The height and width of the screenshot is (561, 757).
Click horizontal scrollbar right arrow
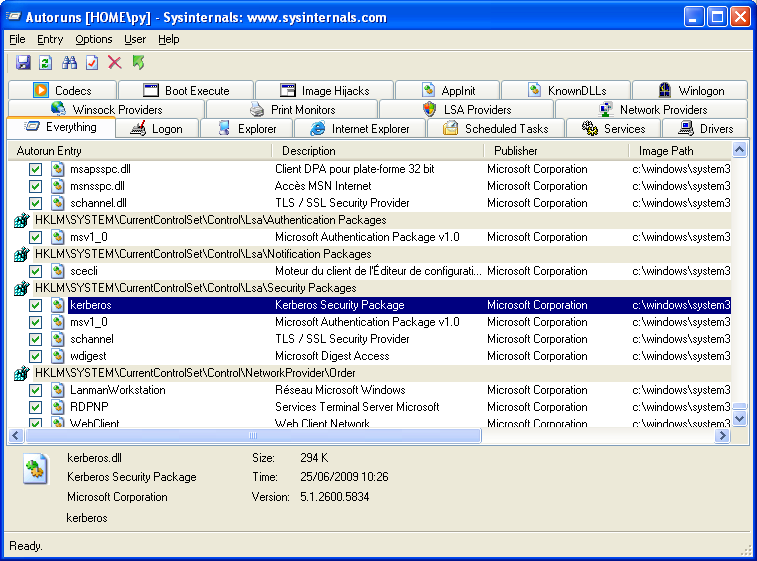(722, 435)
